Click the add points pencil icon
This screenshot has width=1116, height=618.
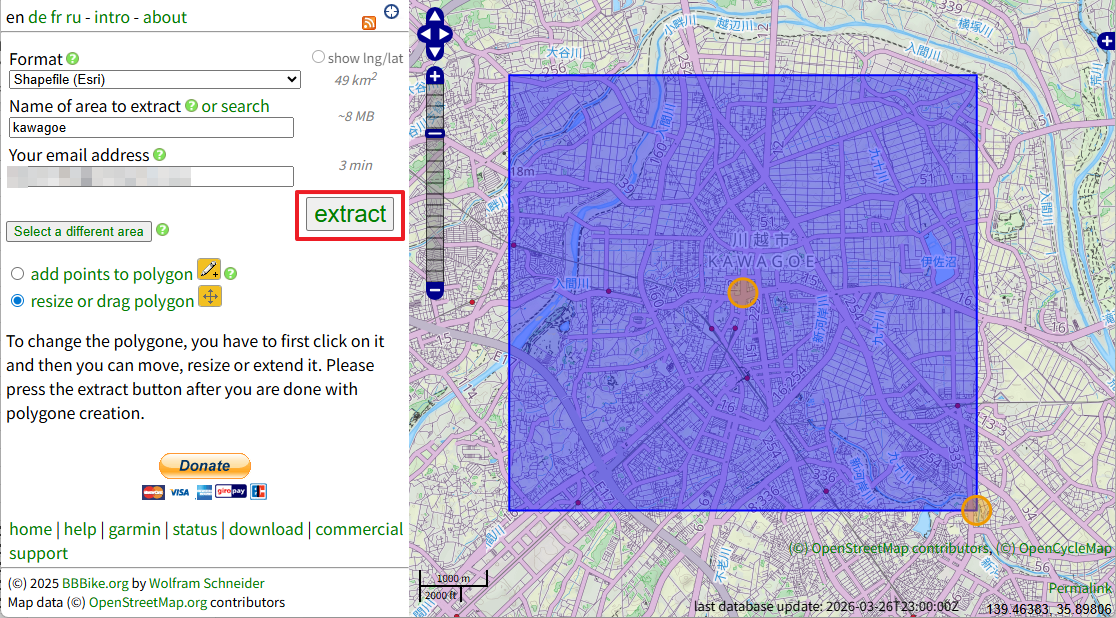(209, 269)
